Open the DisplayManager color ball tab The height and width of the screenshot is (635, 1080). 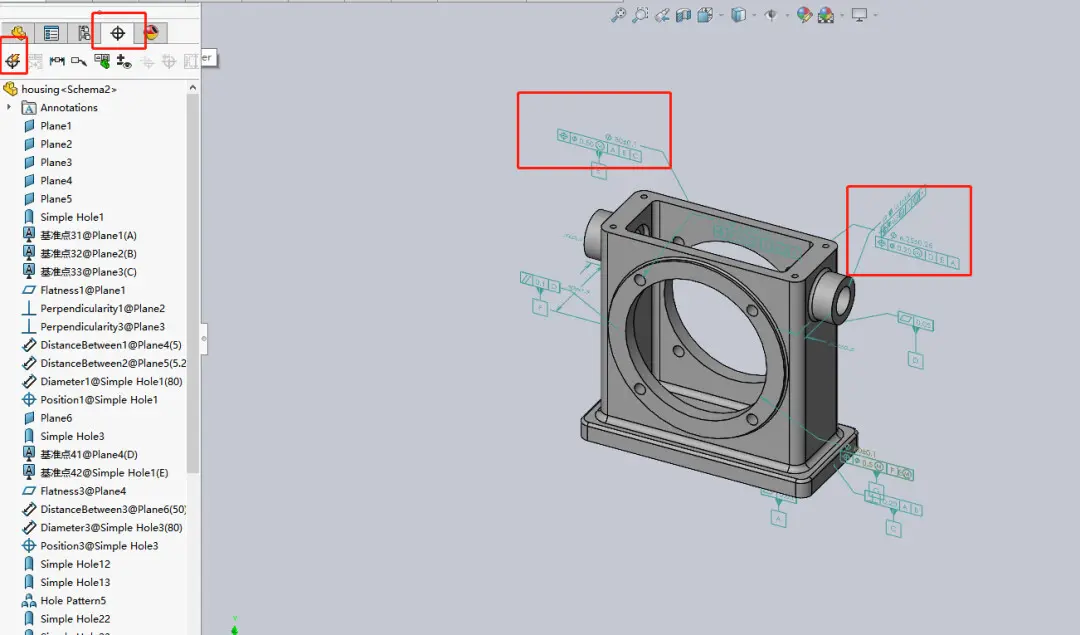(x=152, y=33)
